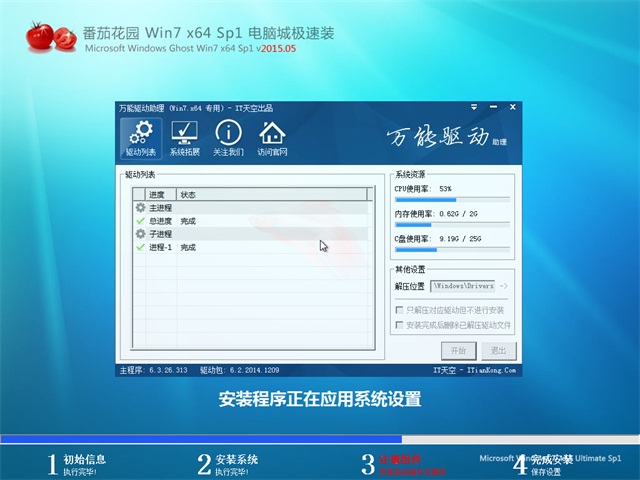Image resolution: width=640 pixels, height=480 pixels.
Task: Close the 万能驱动助理 window
Action: 513,107
